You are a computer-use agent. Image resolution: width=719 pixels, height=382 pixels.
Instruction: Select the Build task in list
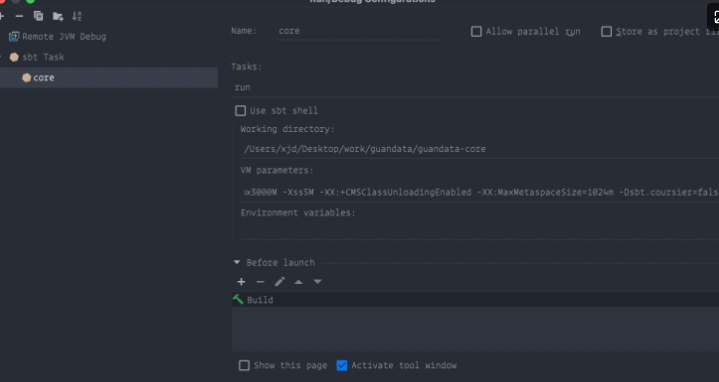[475, 299]
